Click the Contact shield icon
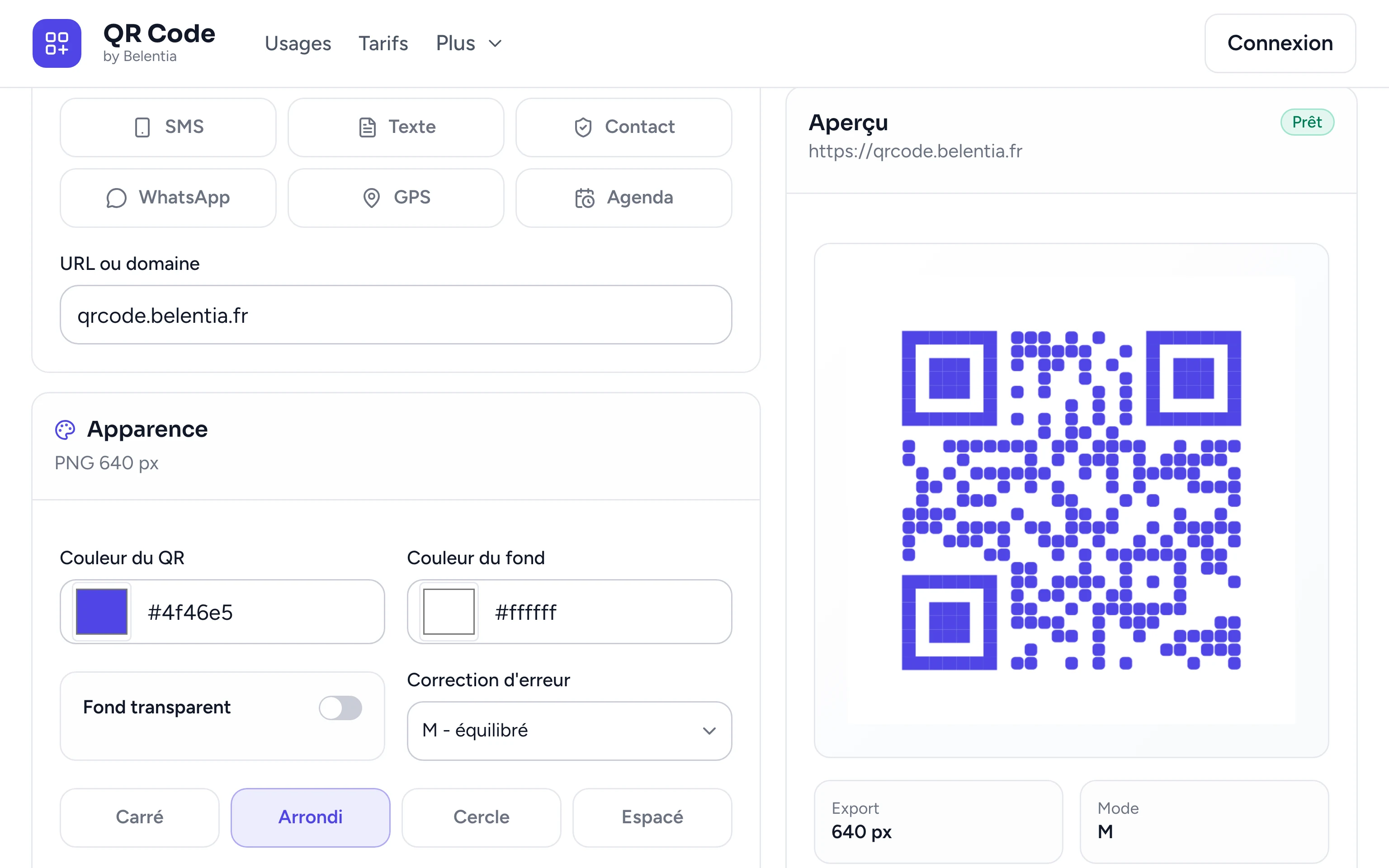Image resolution: width=1389 pixels, height=868 pixels. coord(583,127)
